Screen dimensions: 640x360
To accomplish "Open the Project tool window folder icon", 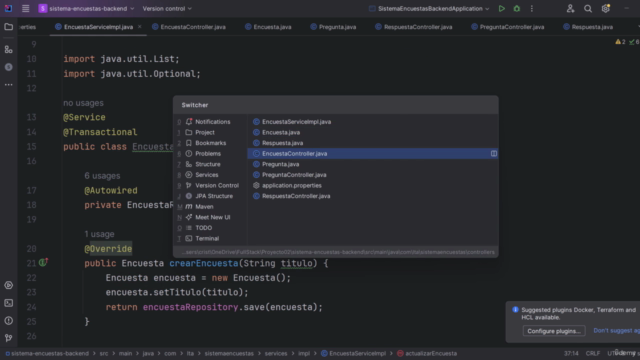I will click(x=8, y=27).
